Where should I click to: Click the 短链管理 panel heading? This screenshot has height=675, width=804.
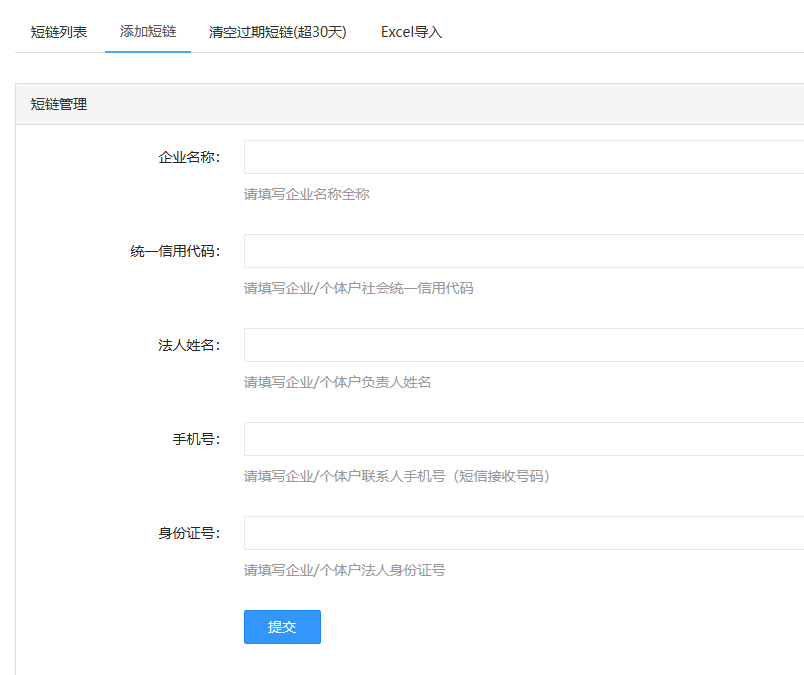[x=58, y=104]
